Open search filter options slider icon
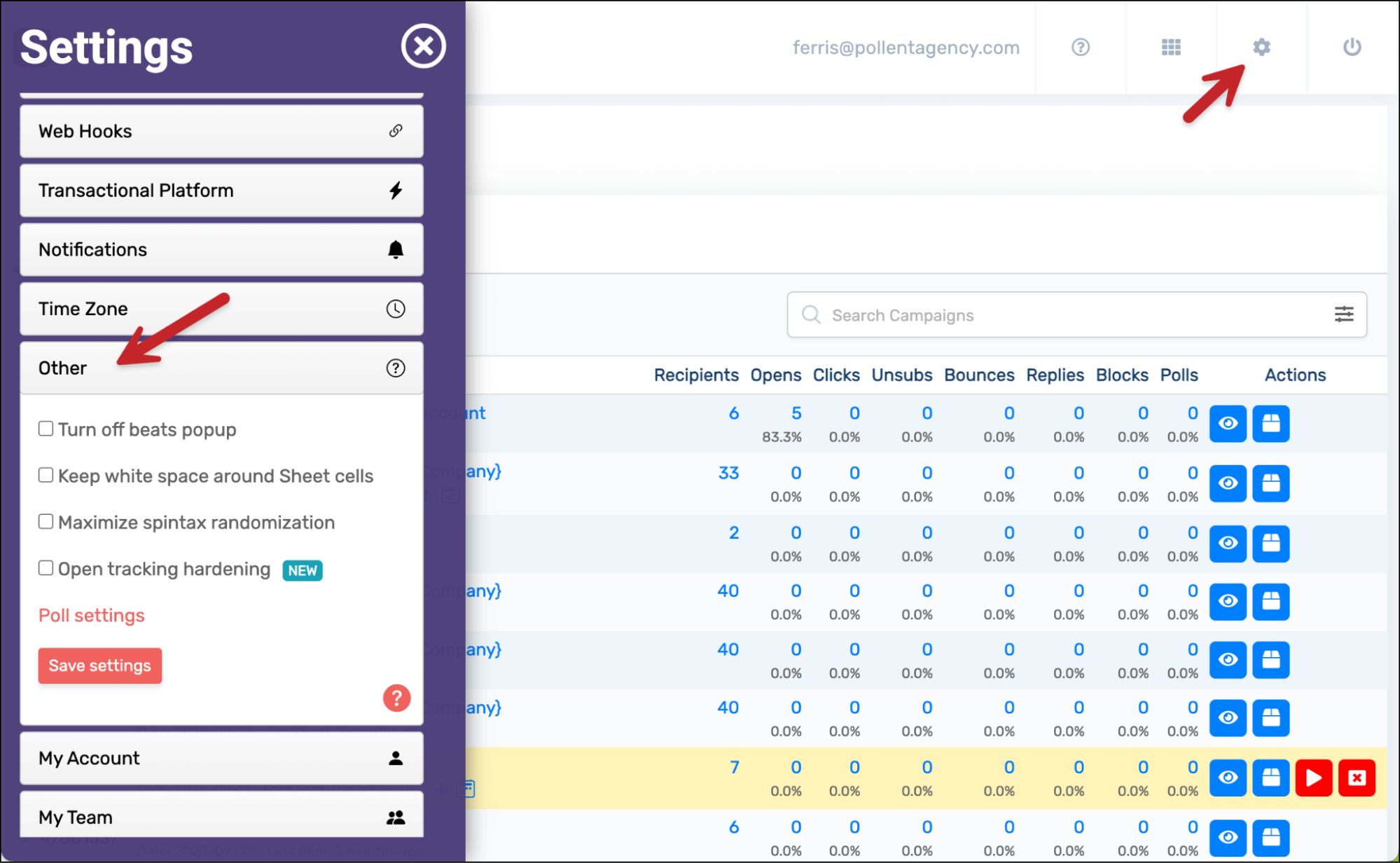 coord(1343,315)
